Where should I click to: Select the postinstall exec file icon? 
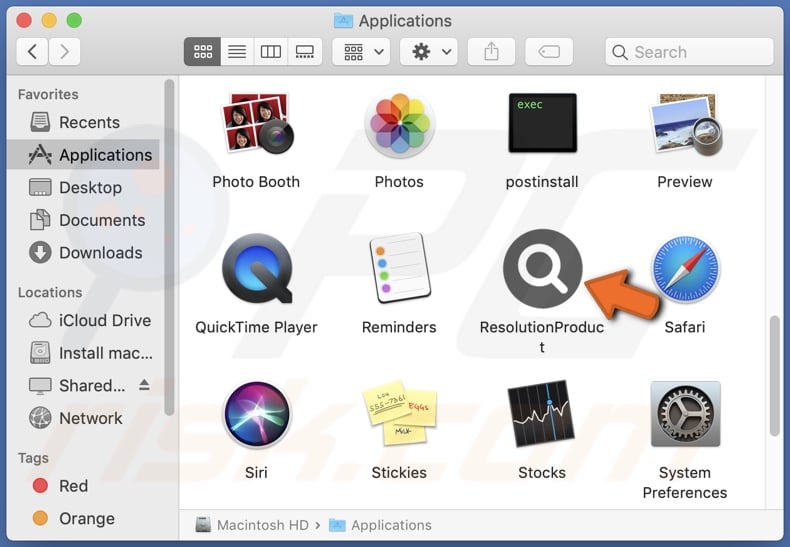542,123
